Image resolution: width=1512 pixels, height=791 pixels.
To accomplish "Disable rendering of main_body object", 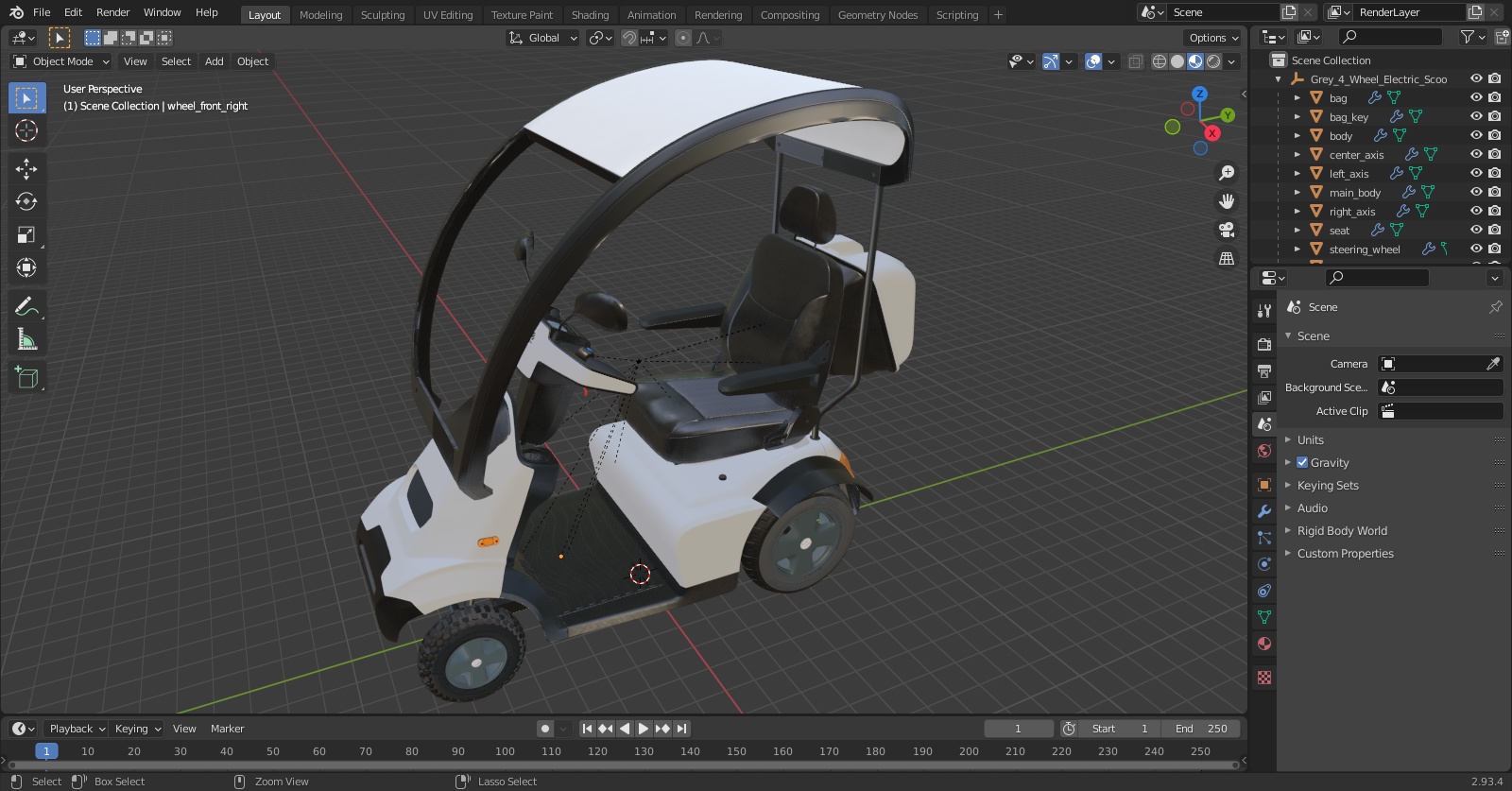I will 1494,192.
